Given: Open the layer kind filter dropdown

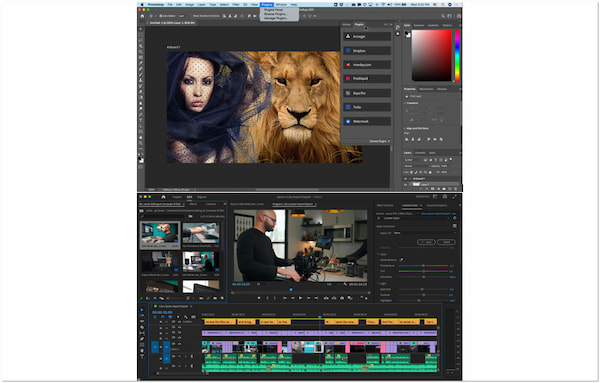Looking at the screenshot, I should 412,160.
